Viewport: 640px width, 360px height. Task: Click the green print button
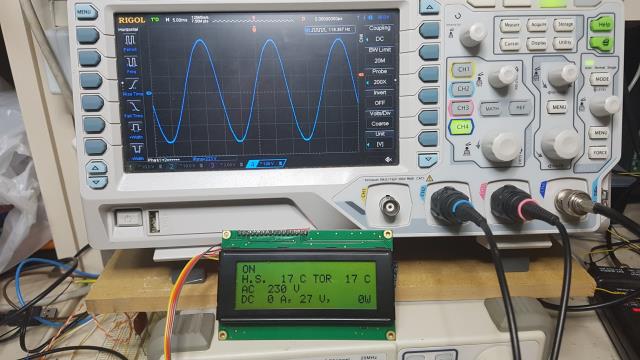tap(601, 43)
